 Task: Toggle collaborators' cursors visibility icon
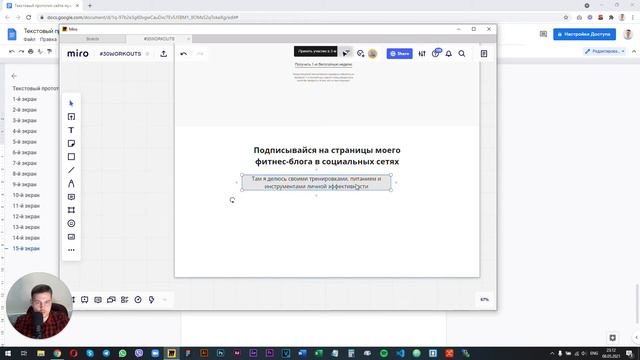coord(346,53)
